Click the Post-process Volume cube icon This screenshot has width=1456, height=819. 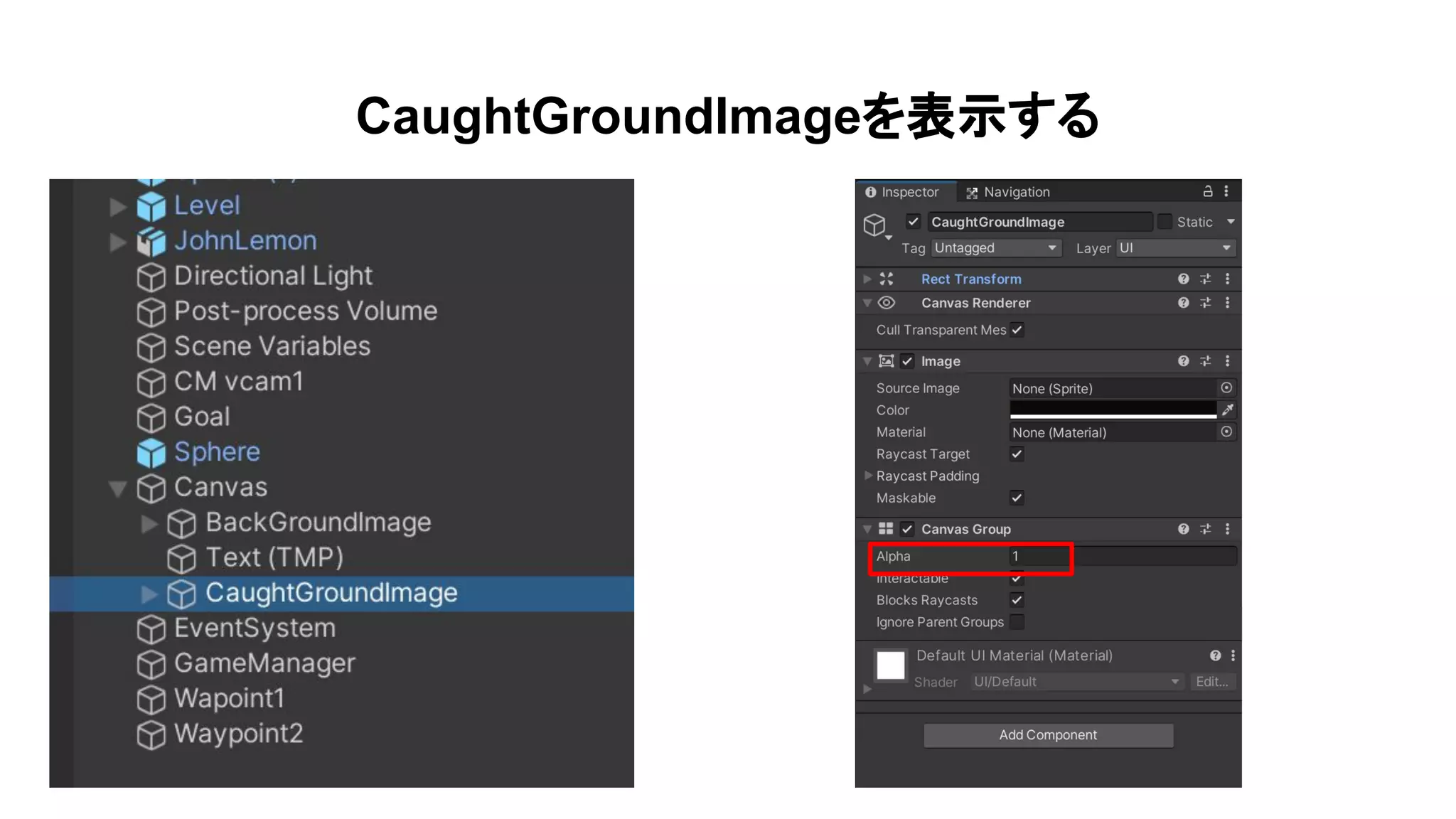point(151,312)
